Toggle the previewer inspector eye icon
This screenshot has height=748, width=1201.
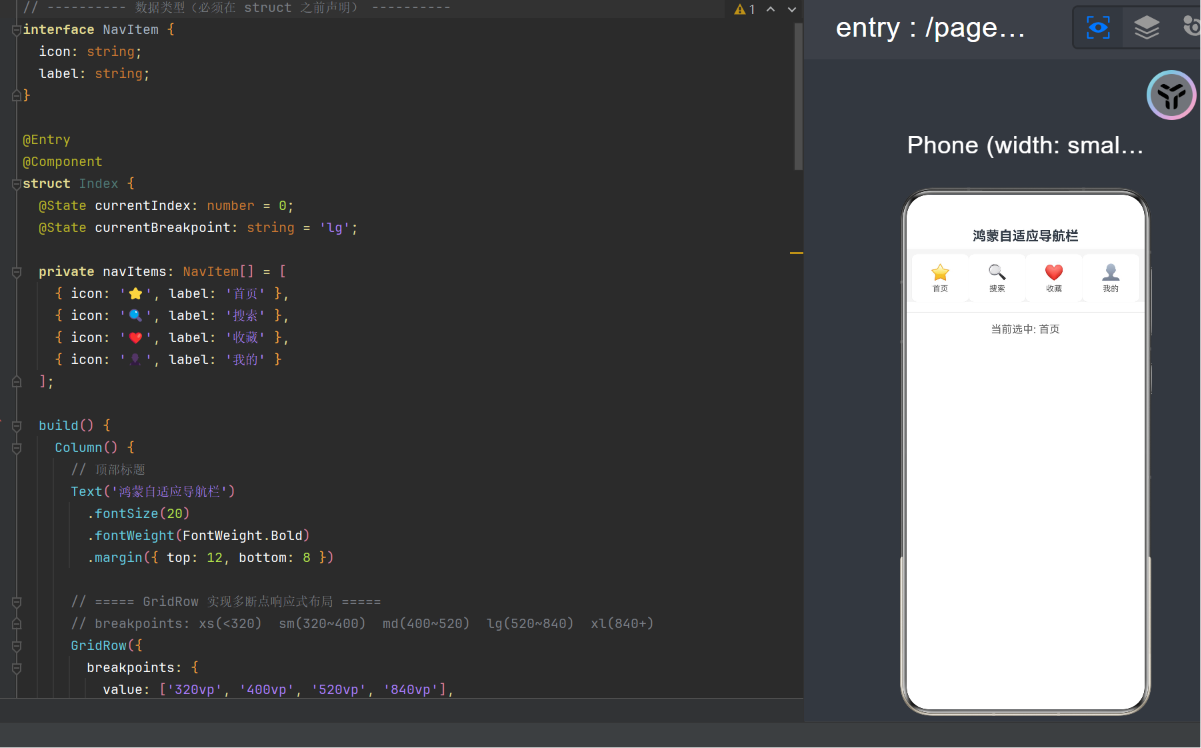click(x=1098, y=28)
